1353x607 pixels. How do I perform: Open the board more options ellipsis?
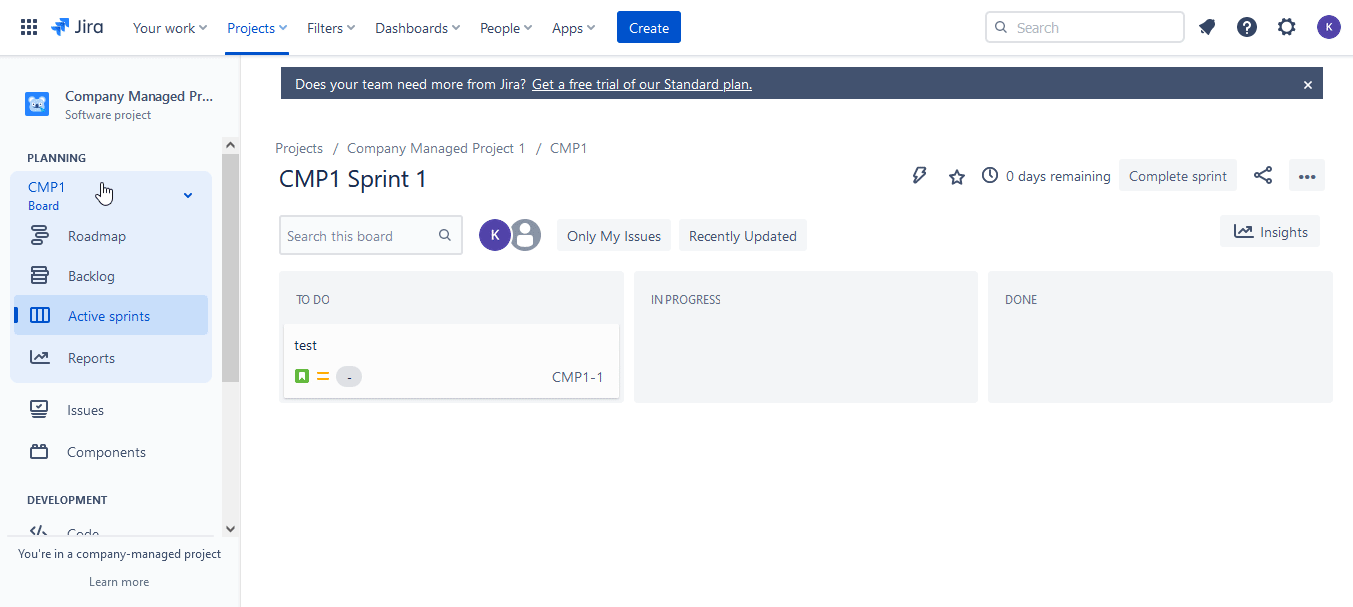tap(1307, 176)
